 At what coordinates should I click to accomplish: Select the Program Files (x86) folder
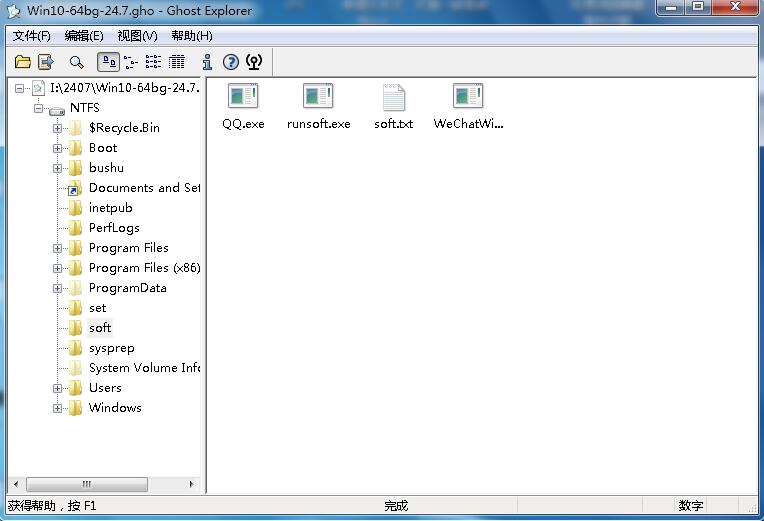pos(144,268)
